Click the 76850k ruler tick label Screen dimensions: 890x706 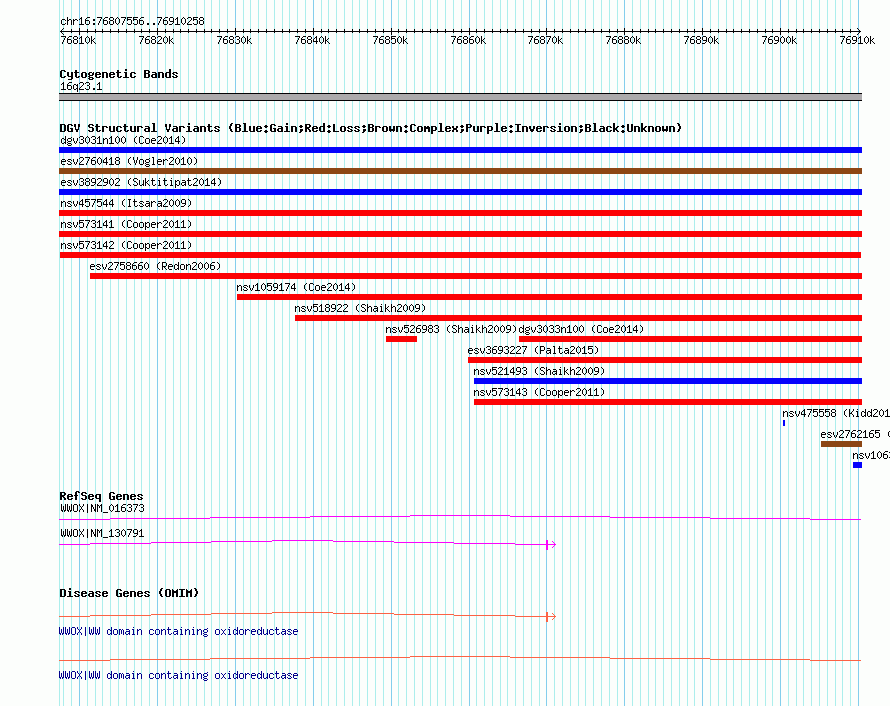coord(390,40)
